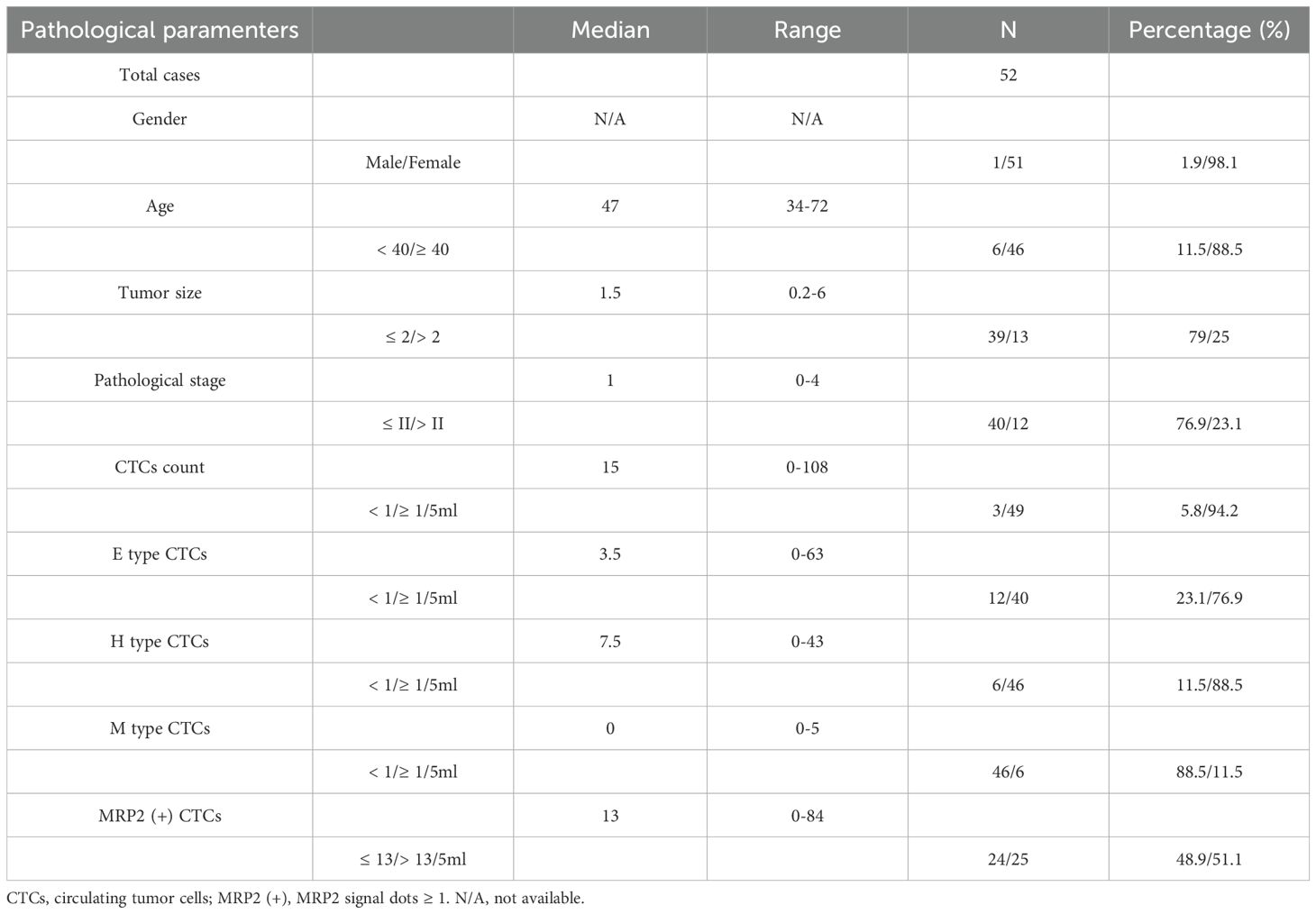The width and height of the screenshot is (1316, 914).
Task: Select the Total cases row label
Action: click(x=160, y=75)
